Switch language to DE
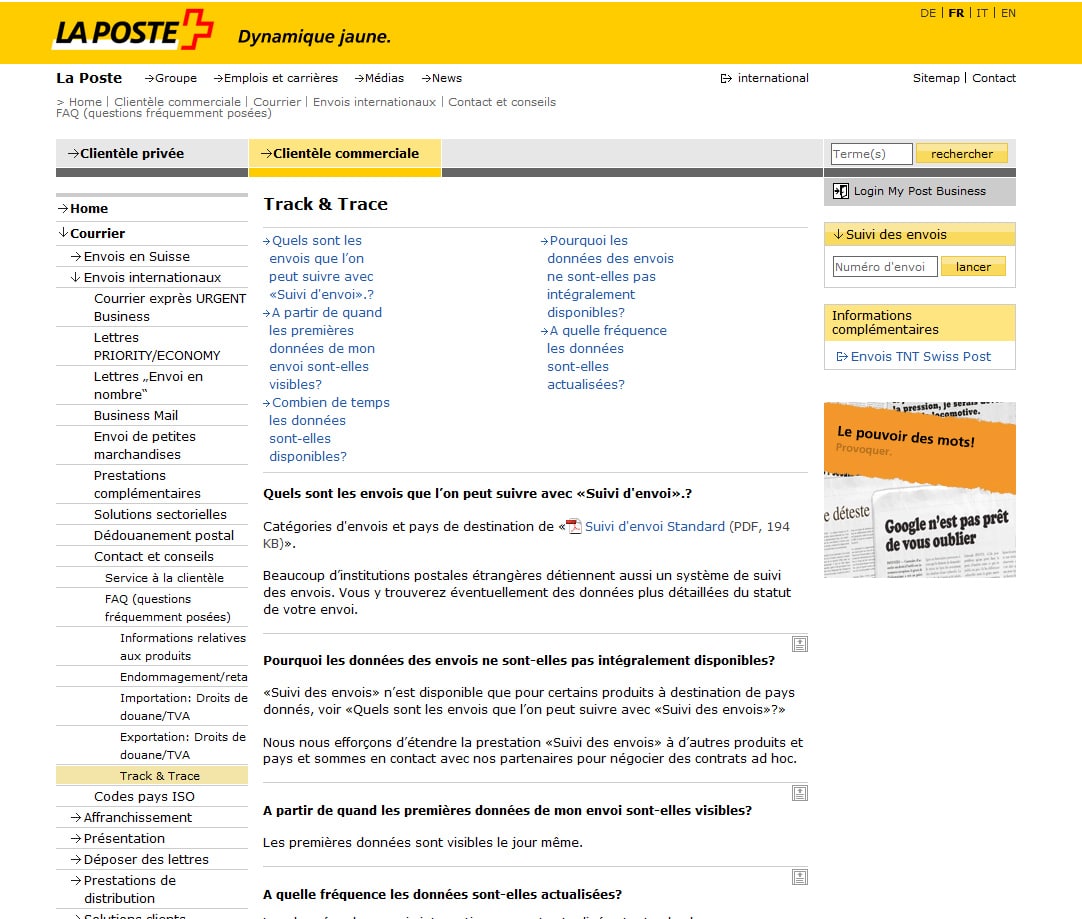This screenshot has width=1082, height=919. (928, 13)
